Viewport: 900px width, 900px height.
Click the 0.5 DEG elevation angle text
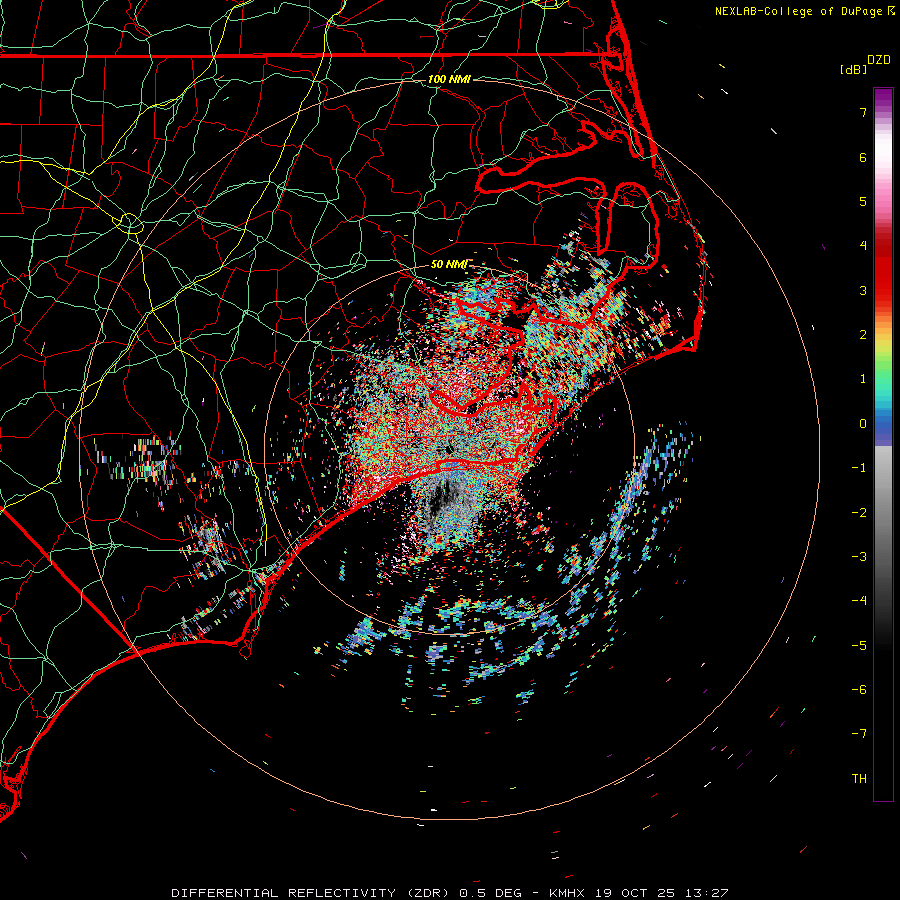tap(491, 893)
